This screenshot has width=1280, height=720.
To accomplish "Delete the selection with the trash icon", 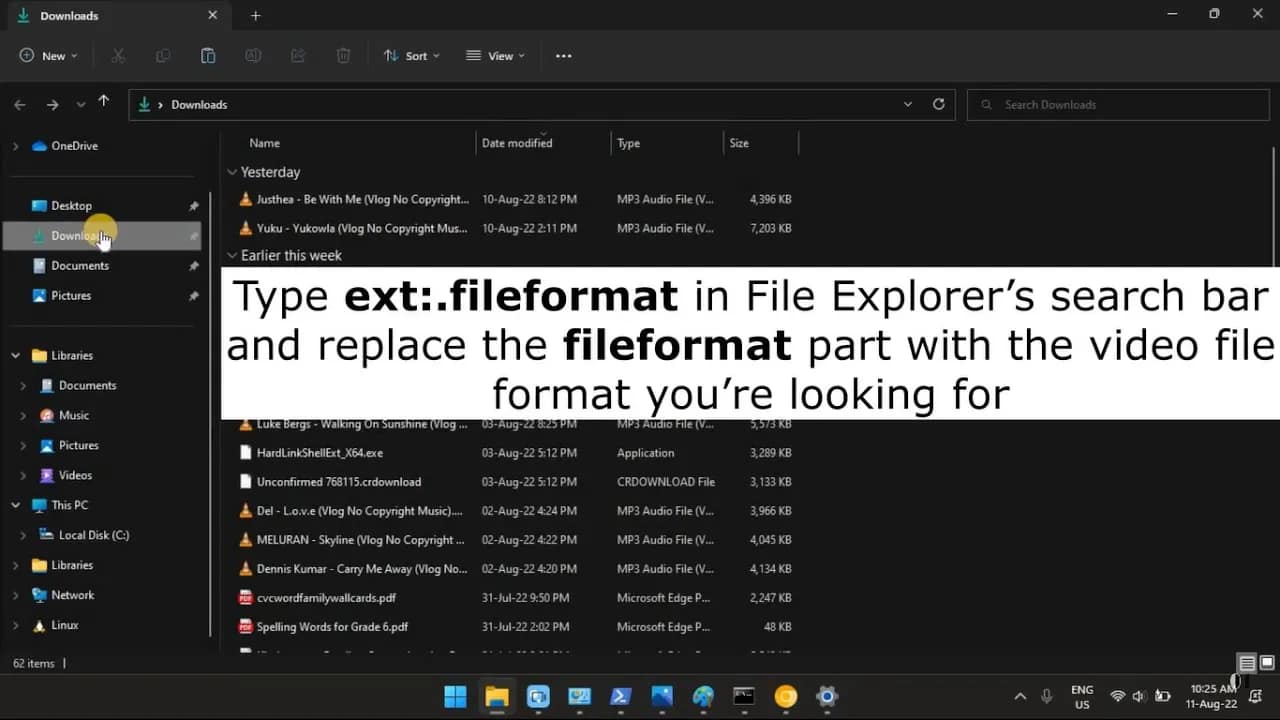I will 343,56.
